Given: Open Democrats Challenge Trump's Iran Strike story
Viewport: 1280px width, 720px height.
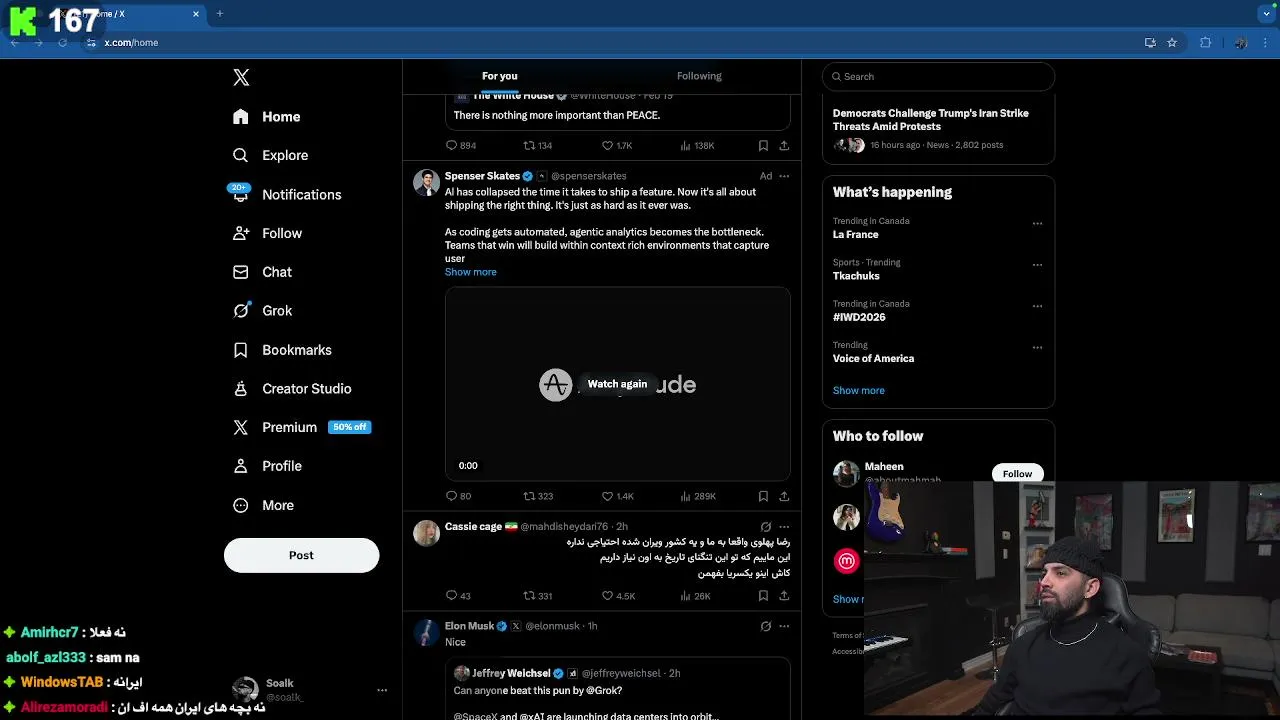Looking at the screenshot, I should pos(938,129).
